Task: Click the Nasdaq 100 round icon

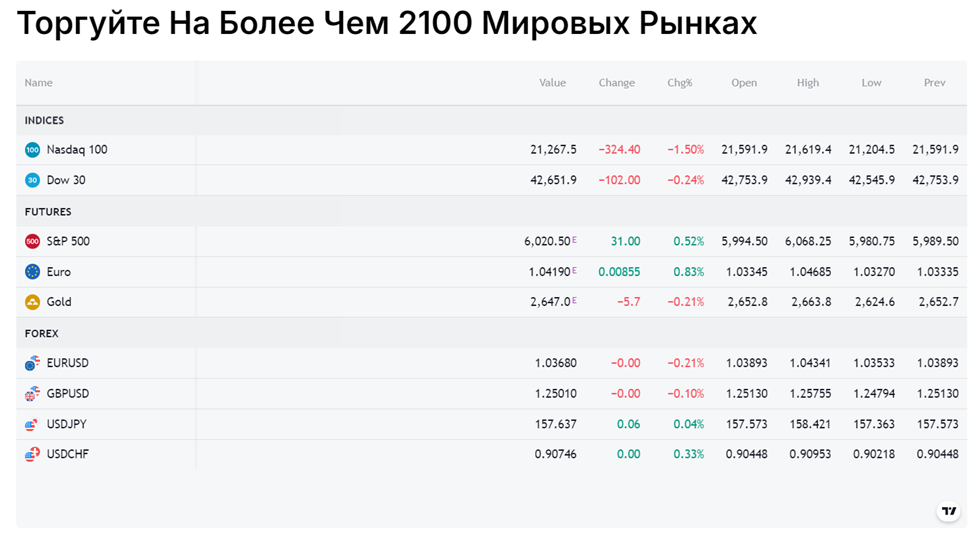Action: coord(32,150)
